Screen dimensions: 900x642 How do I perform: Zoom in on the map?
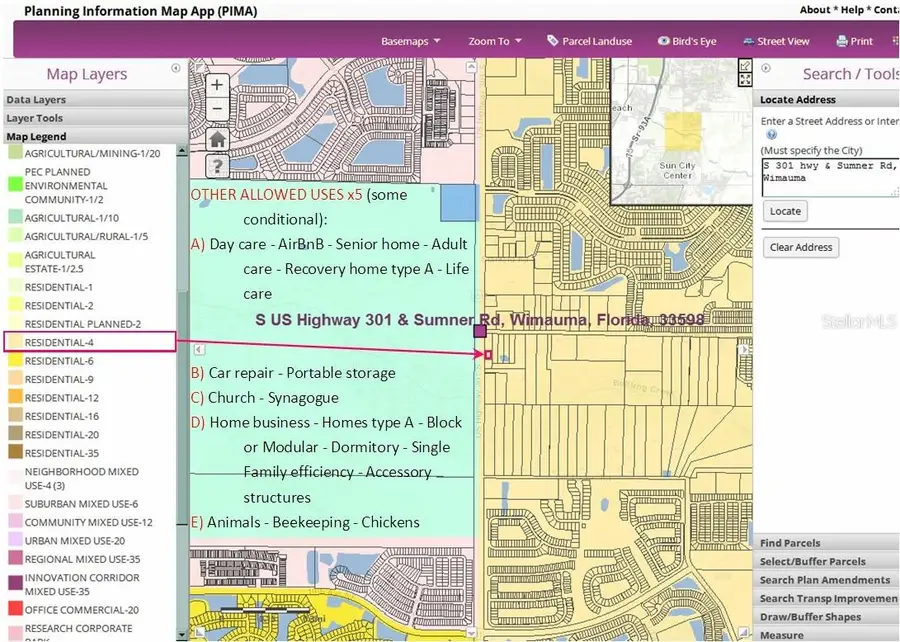tap(217, 86)
